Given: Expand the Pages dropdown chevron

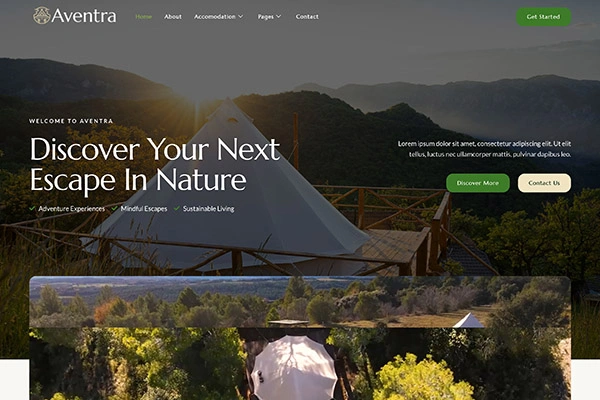Looking at the screenshot, I should (279, 16).
